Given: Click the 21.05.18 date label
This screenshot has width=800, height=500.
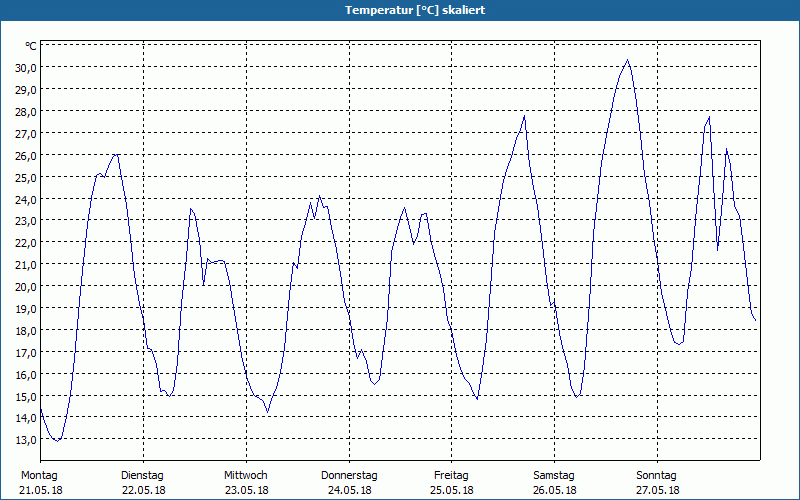Looking at the screenshot, I should point(40,490).
